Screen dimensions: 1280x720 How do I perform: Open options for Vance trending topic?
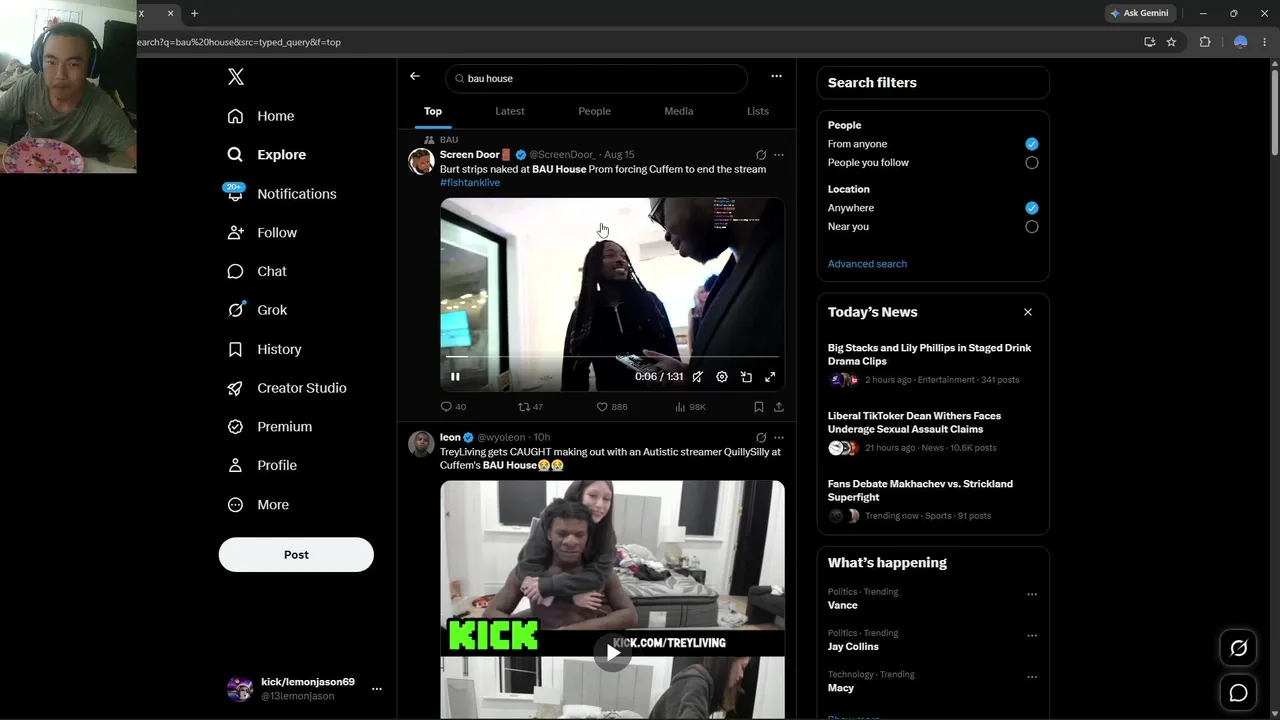click(x=1032, y=594)
